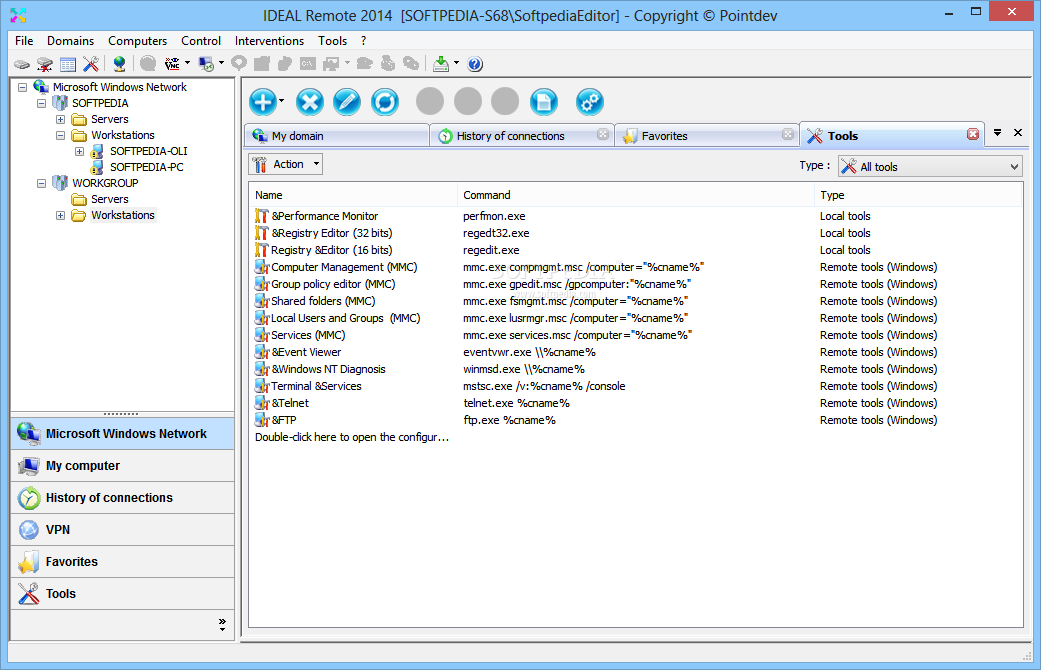The image size is (1041, 670).
Task: Switch to the My domain tab
Action: click(337, 135)
